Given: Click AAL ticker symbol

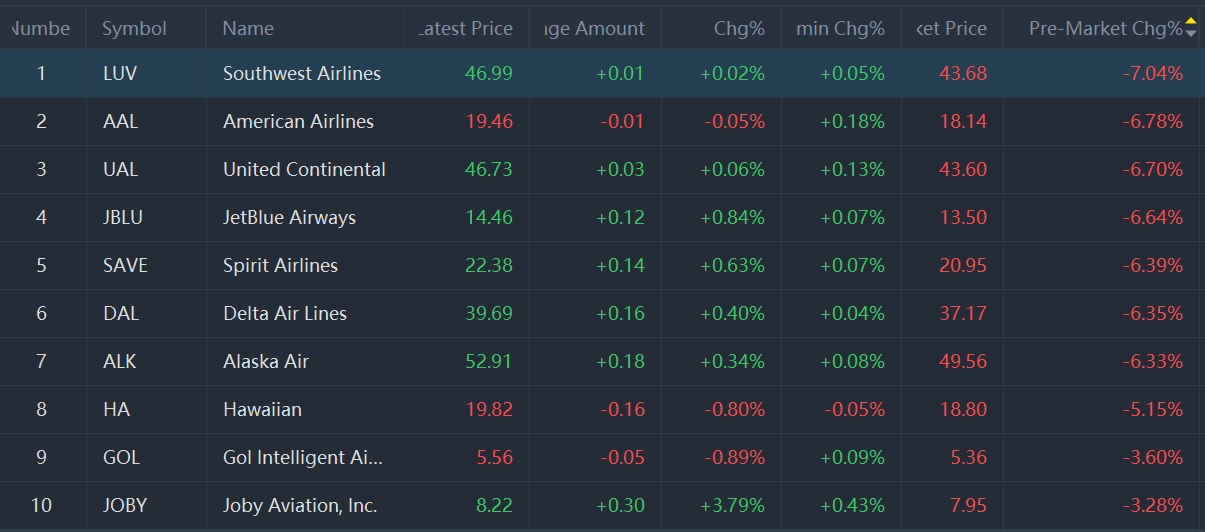Looking at the screenshot, I should click(120, 121).
